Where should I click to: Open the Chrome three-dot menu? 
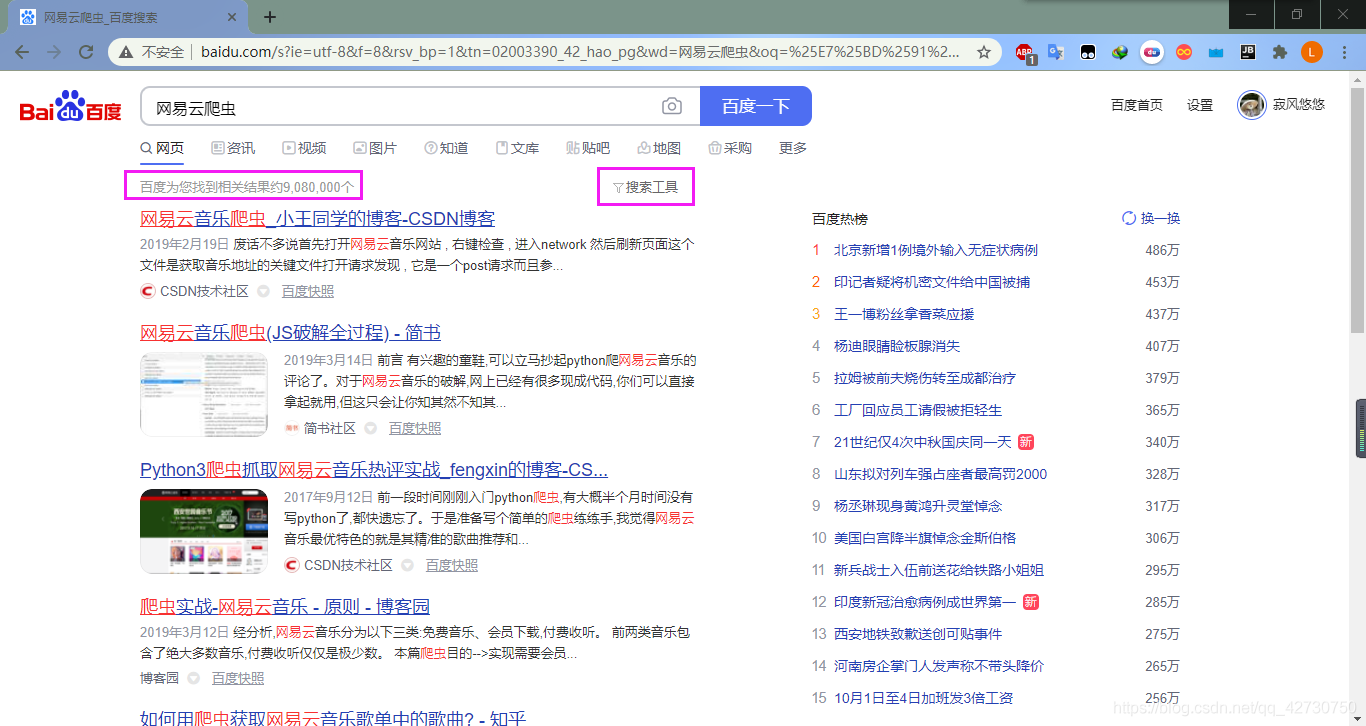click(x=1345, y=52)
